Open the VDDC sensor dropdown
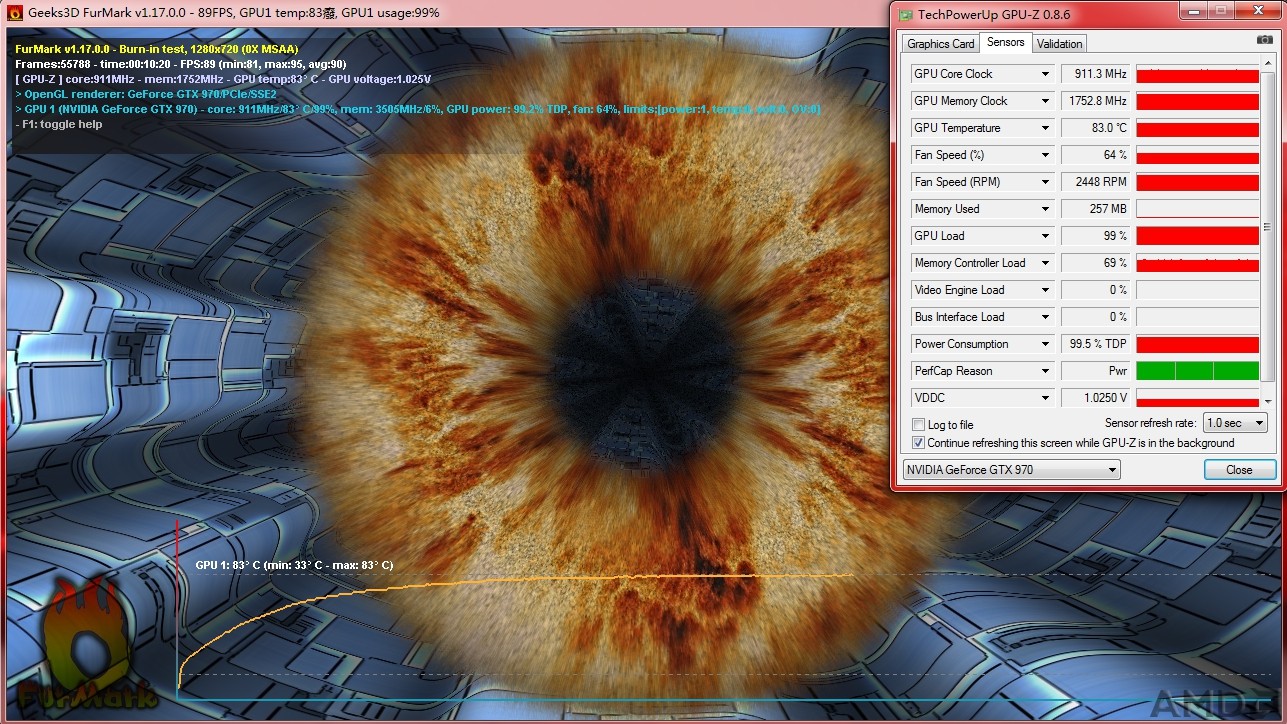The image size is (1287, 724). click(1046, 398)
